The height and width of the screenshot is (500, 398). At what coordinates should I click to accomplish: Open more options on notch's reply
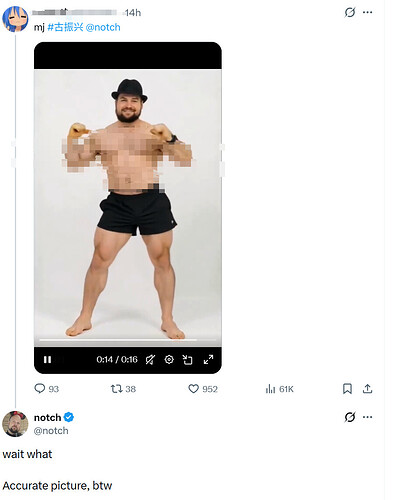coord(367,417)
